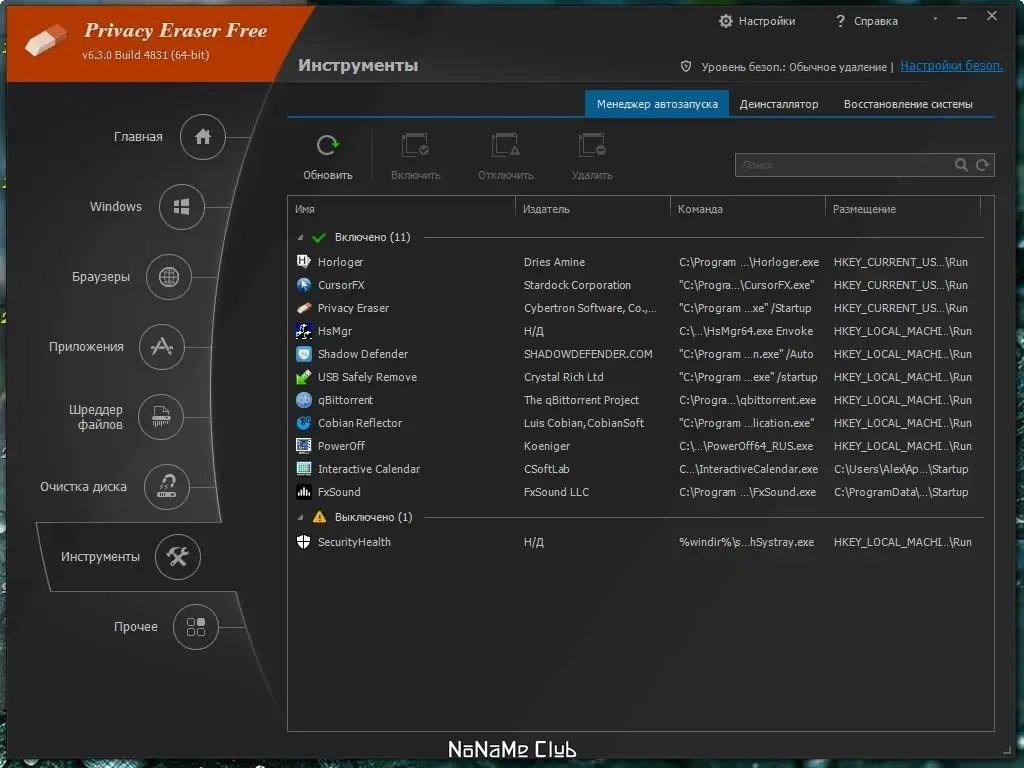1024x768 pixels.
Task: Select the Crystal Rich Ltd cell
Action: 563,377
